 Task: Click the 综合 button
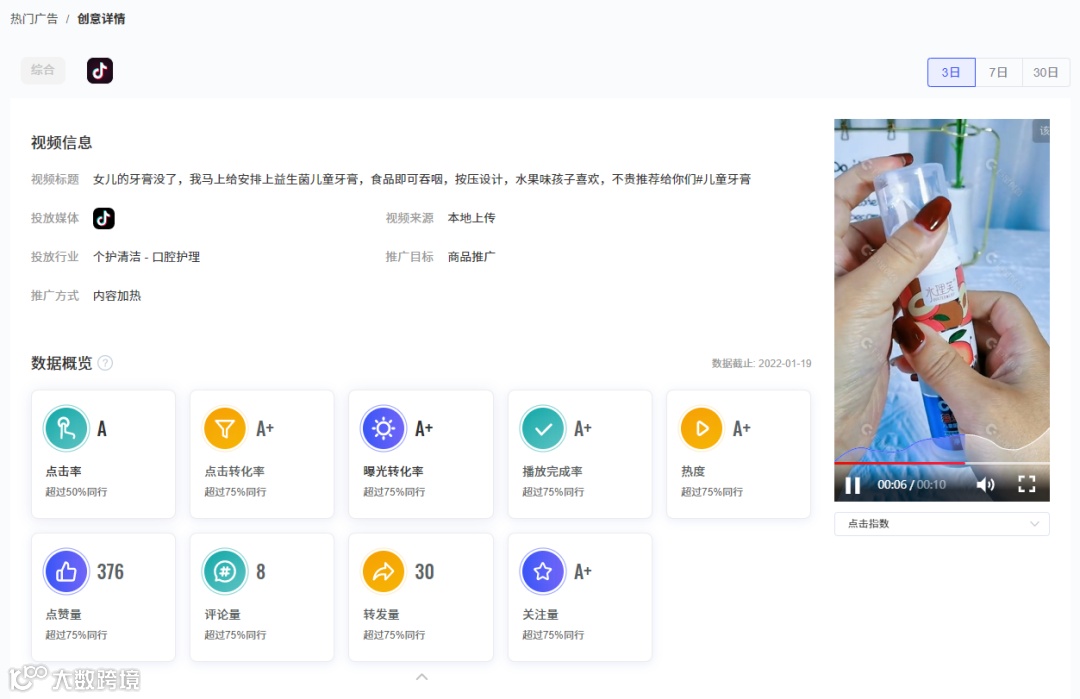tap(43, 71)
